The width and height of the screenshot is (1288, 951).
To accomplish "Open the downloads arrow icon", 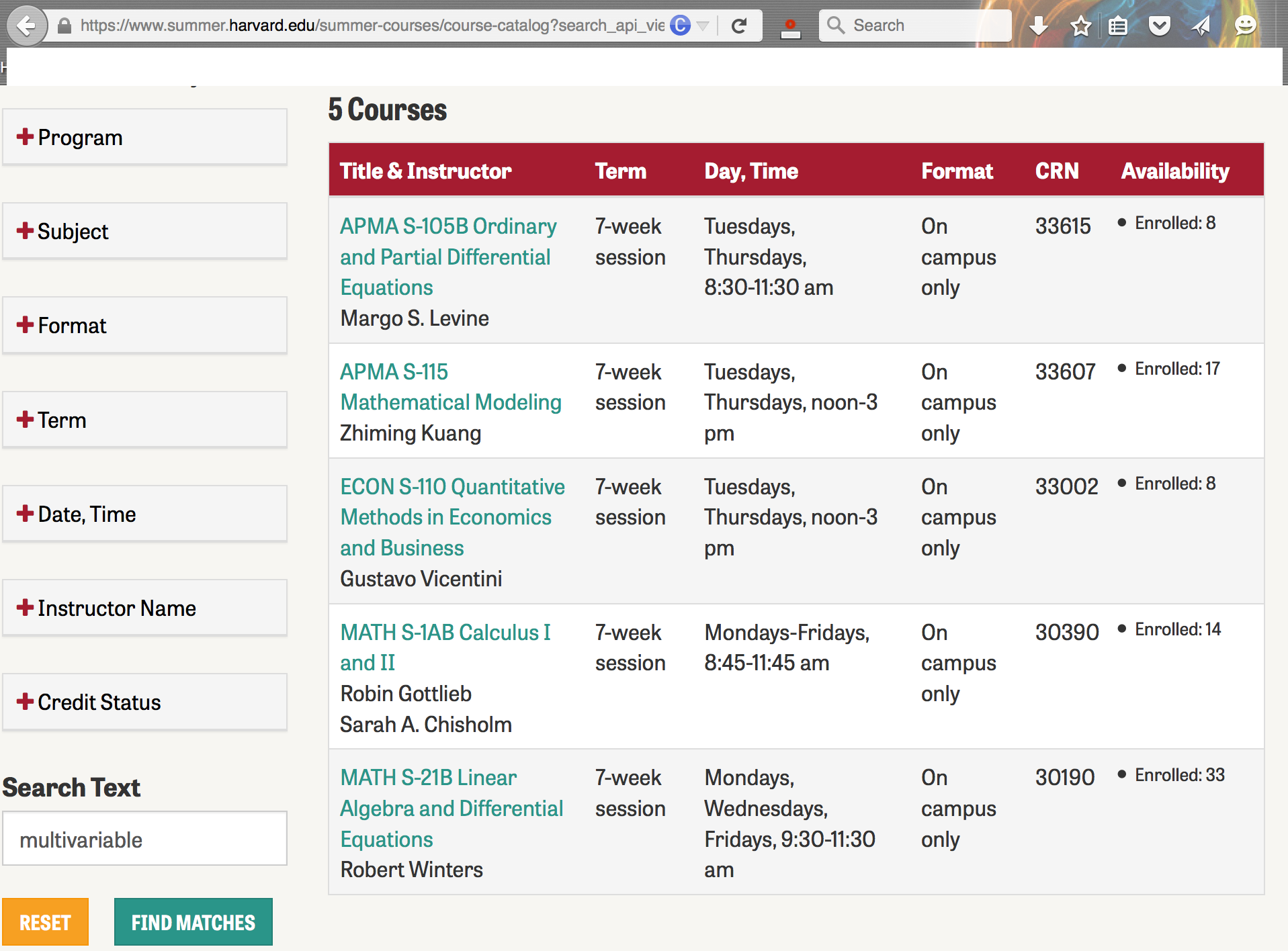I will point(1039,26).
